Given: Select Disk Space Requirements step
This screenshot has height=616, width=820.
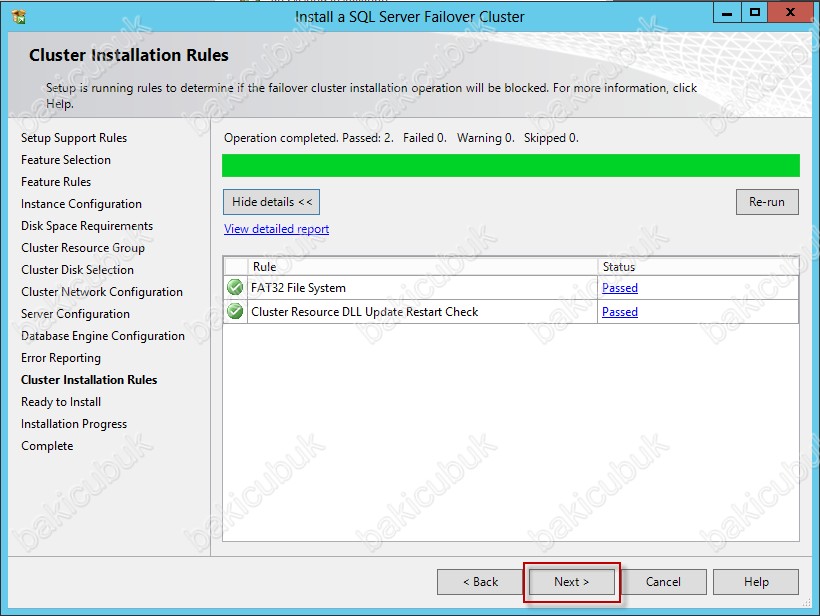Looking at the screenshot, I should click(87, 225).
